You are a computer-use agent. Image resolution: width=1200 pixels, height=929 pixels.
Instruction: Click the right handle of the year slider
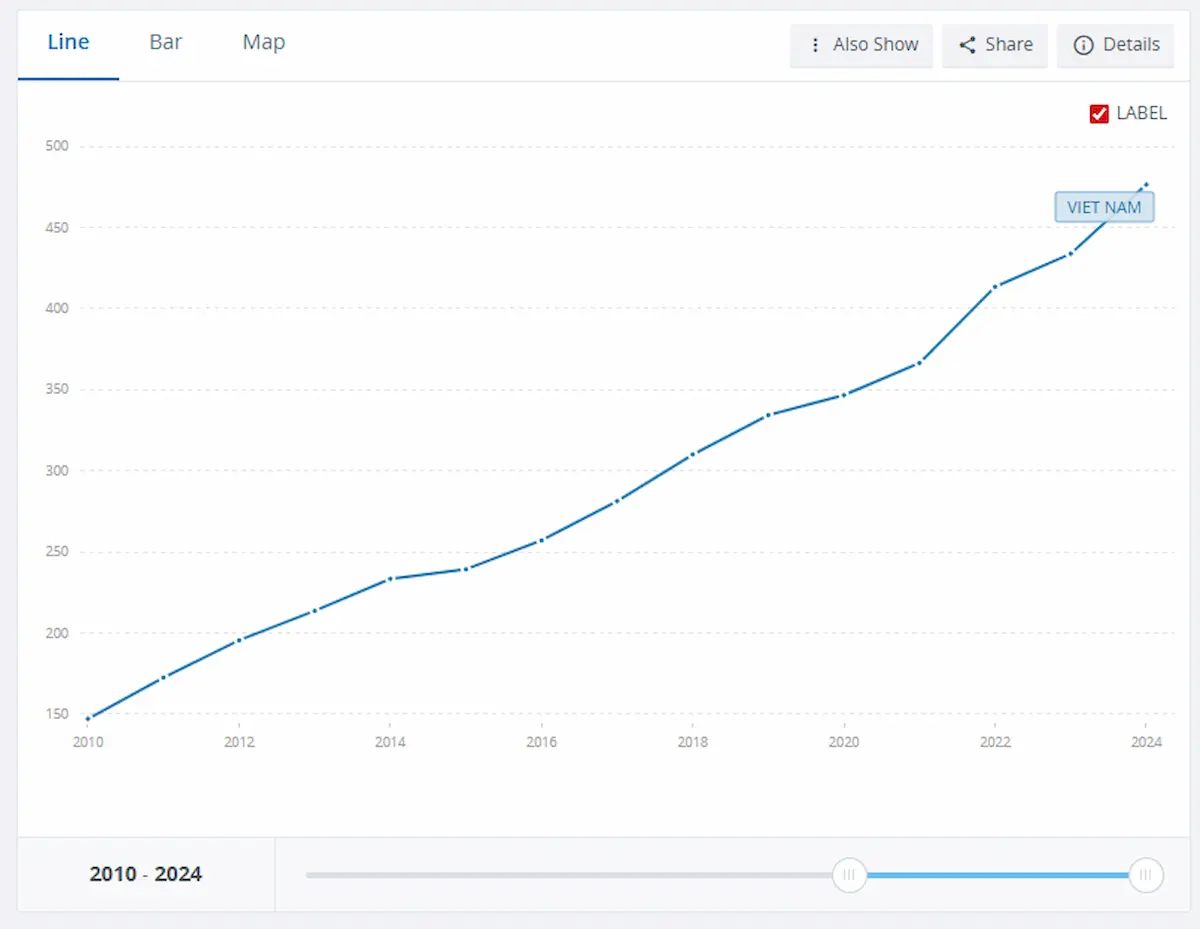coord(1146,875)
